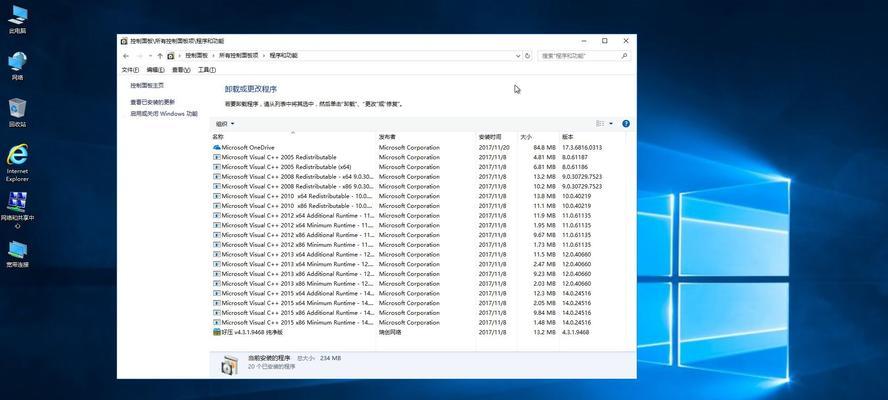This screenshot has width=888, height=400.
Task: Select Visual C++ 2005 Redistributable (x64) row
Action: (419, 167)
